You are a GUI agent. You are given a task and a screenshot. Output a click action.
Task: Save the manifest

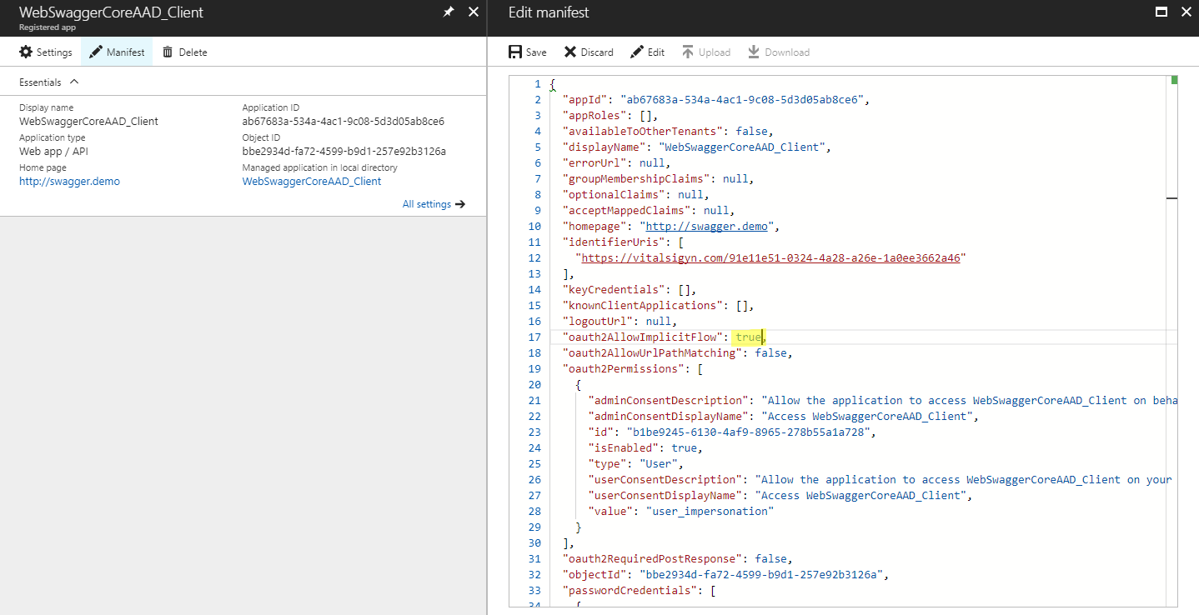pyautogui.click(x=528, y=52)
